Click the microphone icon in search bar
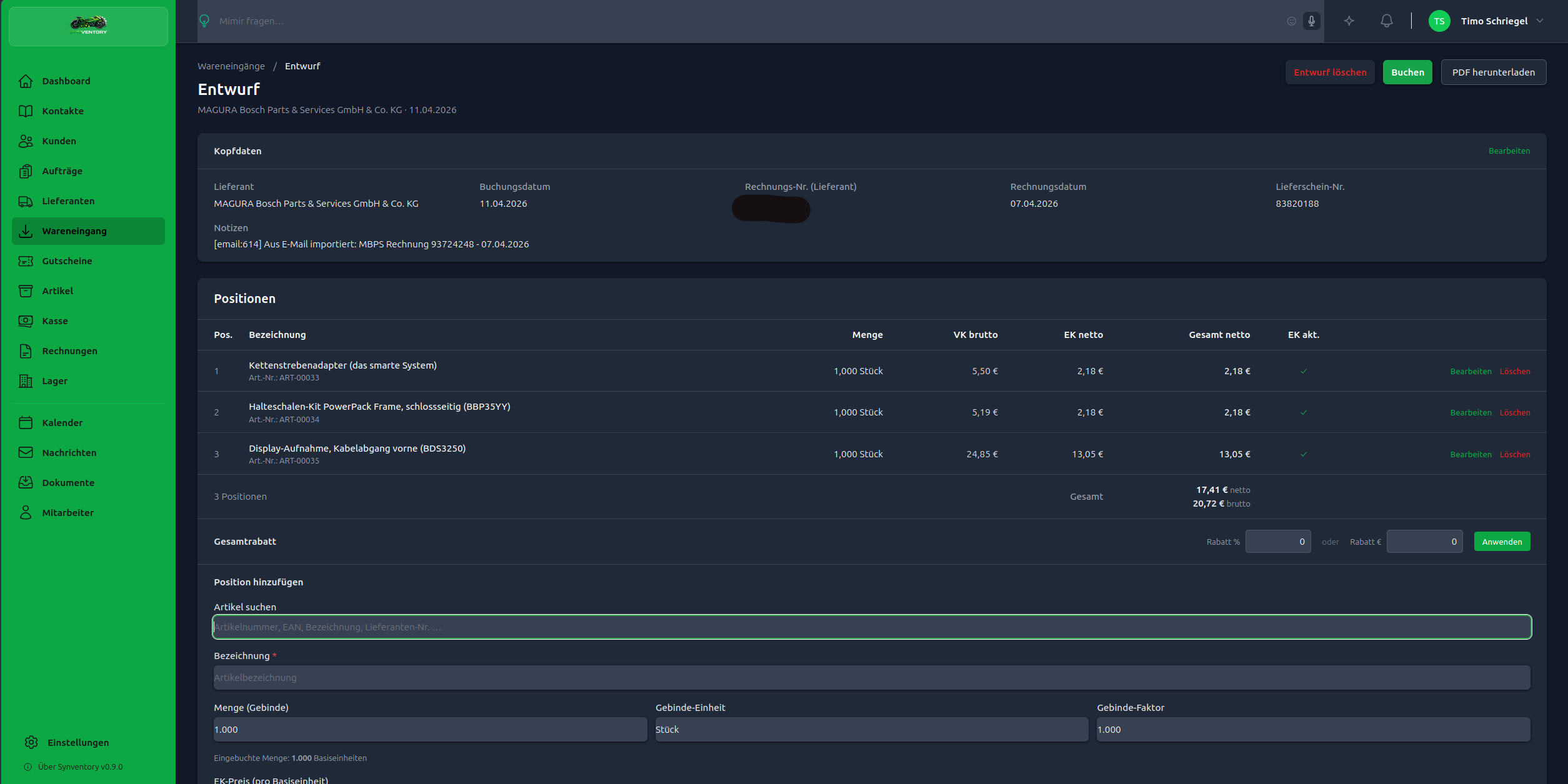 coord(1311,21)
